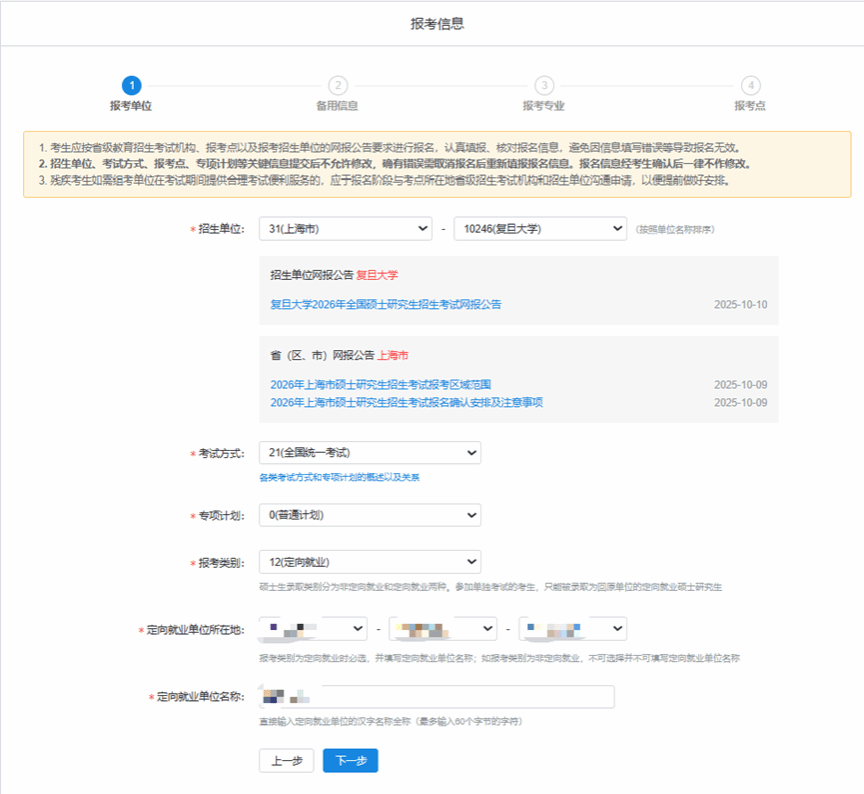Image resolution: width=864 pixels, height=794 pixels.
Task: Open the 10246(复旦大学) school dropdown
Action: (x=540, y=229)
